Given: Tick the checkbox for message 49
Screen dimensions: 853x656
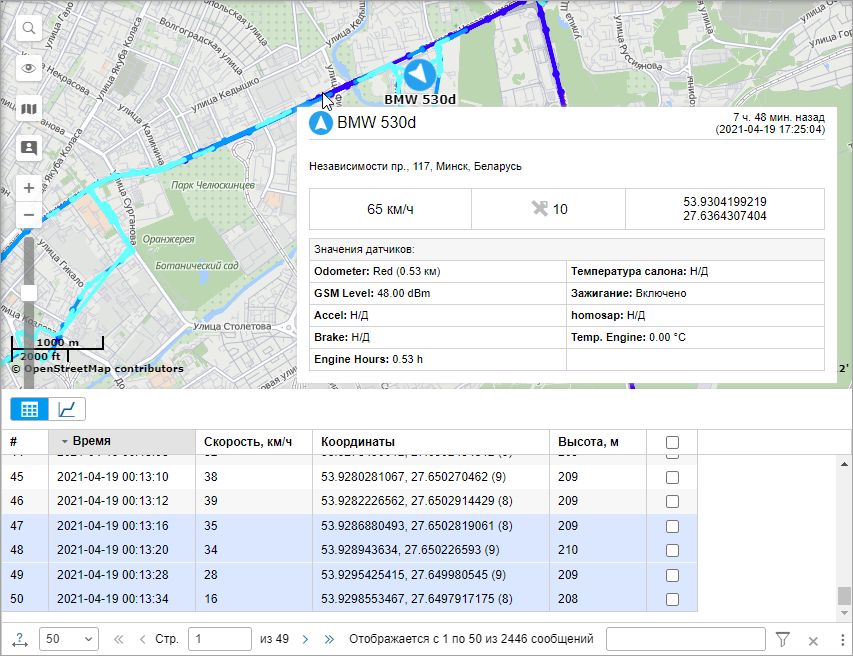Looking at the screenshot, I should [672, 575].
